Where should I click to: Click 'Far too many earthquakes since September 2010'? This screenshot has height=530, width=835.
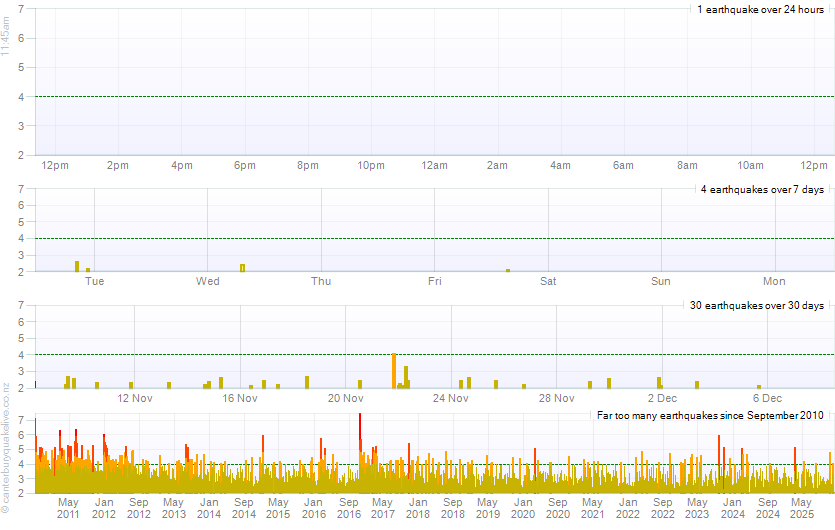(710, 415)
